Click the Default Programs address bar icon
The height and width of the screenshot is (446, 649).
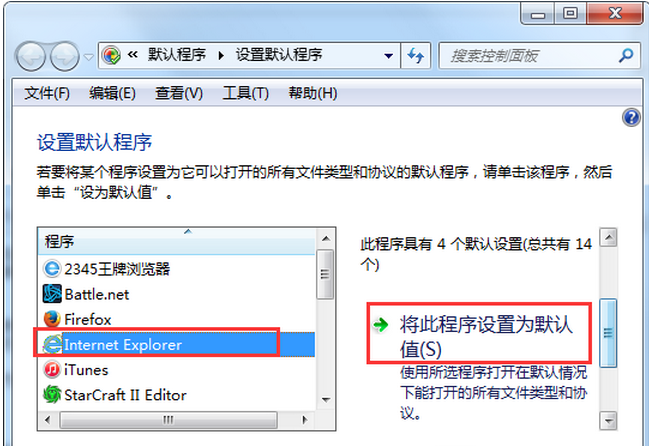[111, 55]
